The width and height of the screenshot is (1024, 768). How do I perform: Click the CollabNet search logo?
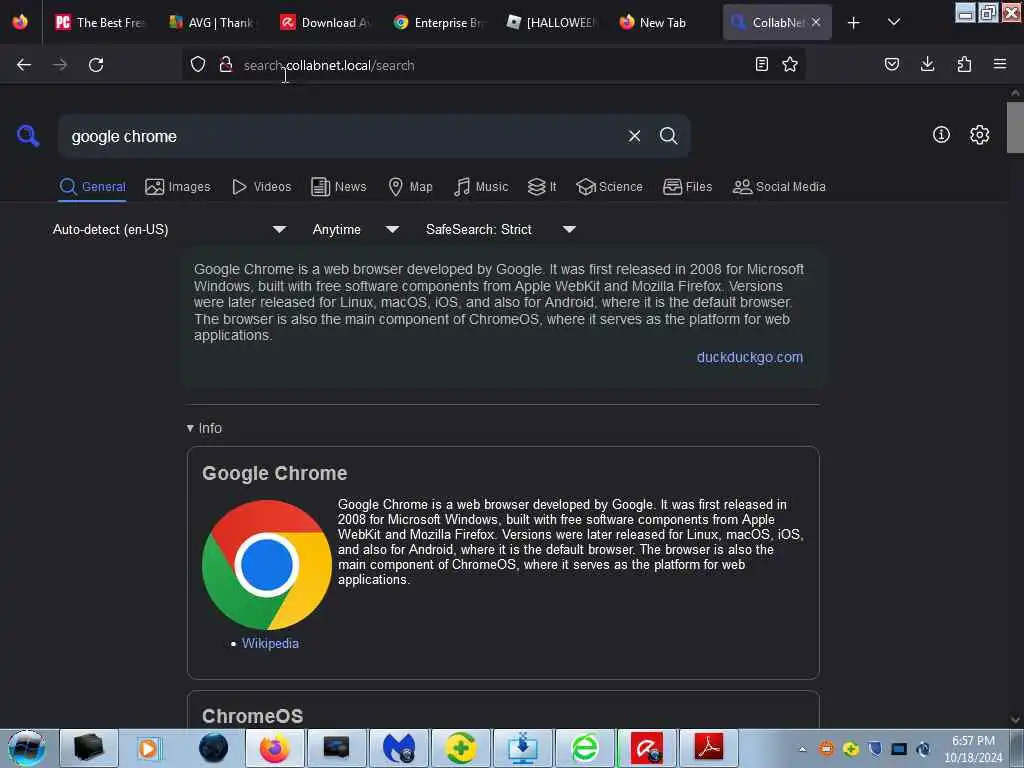(x=28, y=136)
